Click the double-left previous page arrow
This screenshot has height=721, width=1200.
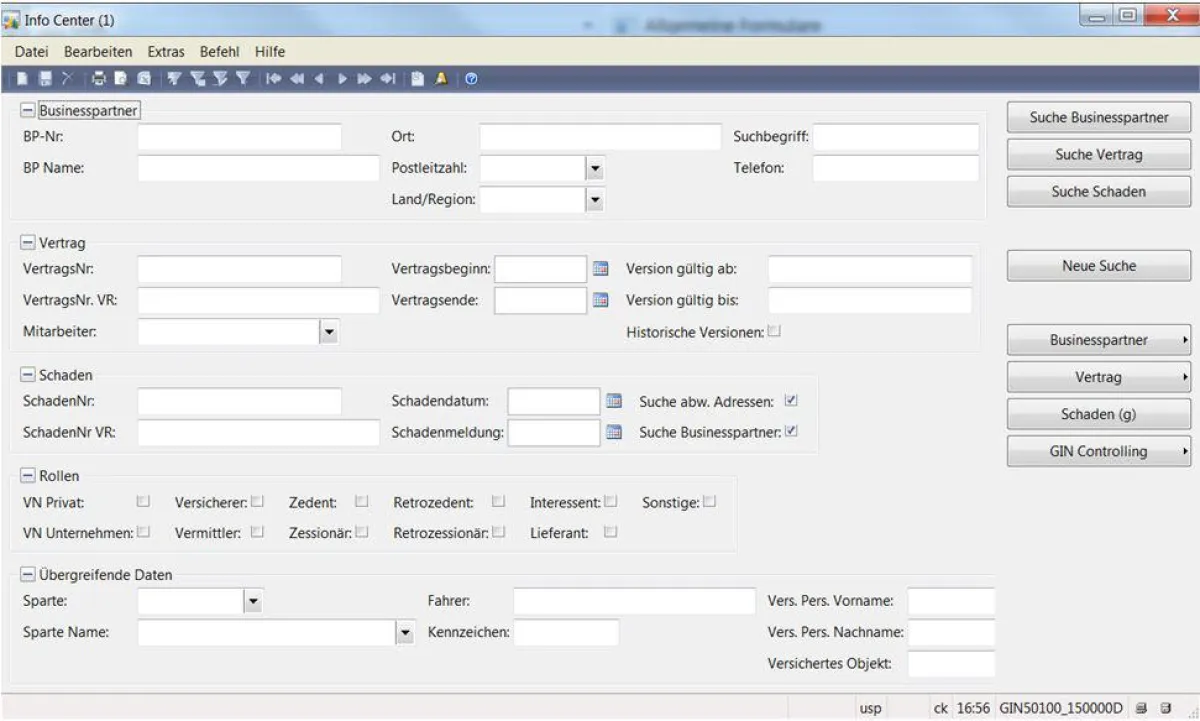(297, 80)
